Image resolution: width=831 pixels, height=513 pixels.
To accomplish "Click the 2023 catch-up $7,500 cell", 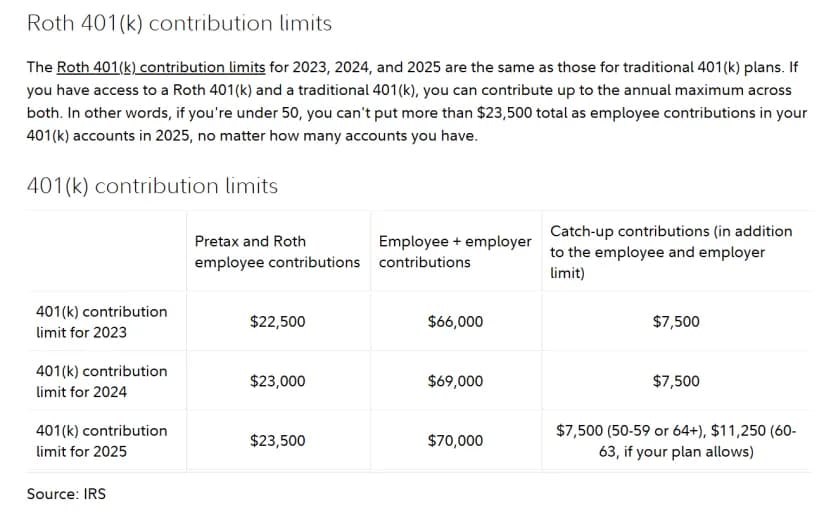I will 676,322.
